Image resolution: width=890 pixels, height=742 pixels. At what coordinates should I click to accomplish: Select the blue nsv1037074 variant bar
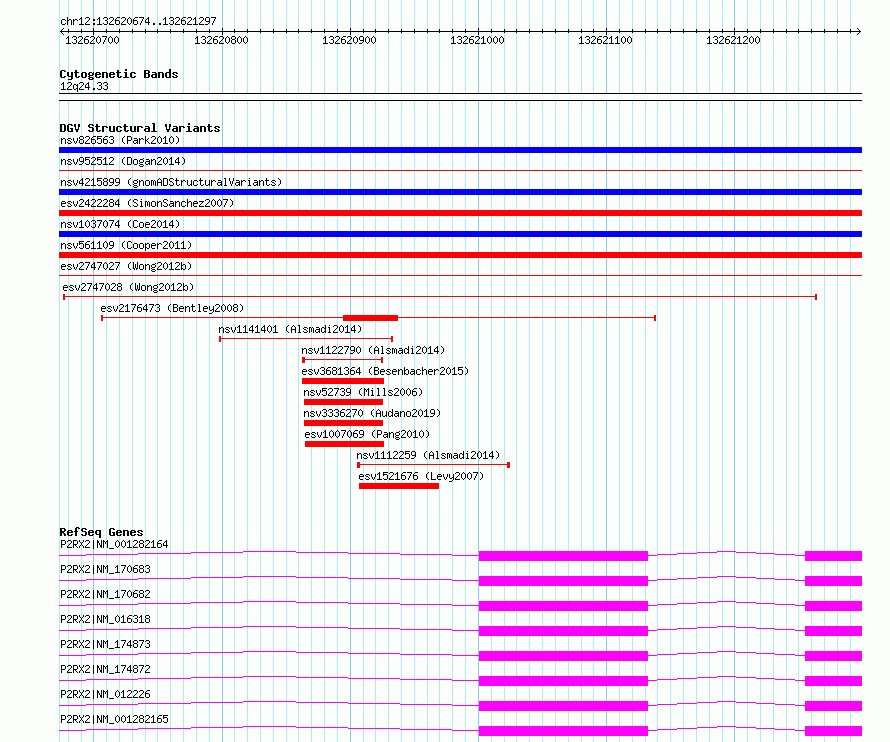point(460,234)
